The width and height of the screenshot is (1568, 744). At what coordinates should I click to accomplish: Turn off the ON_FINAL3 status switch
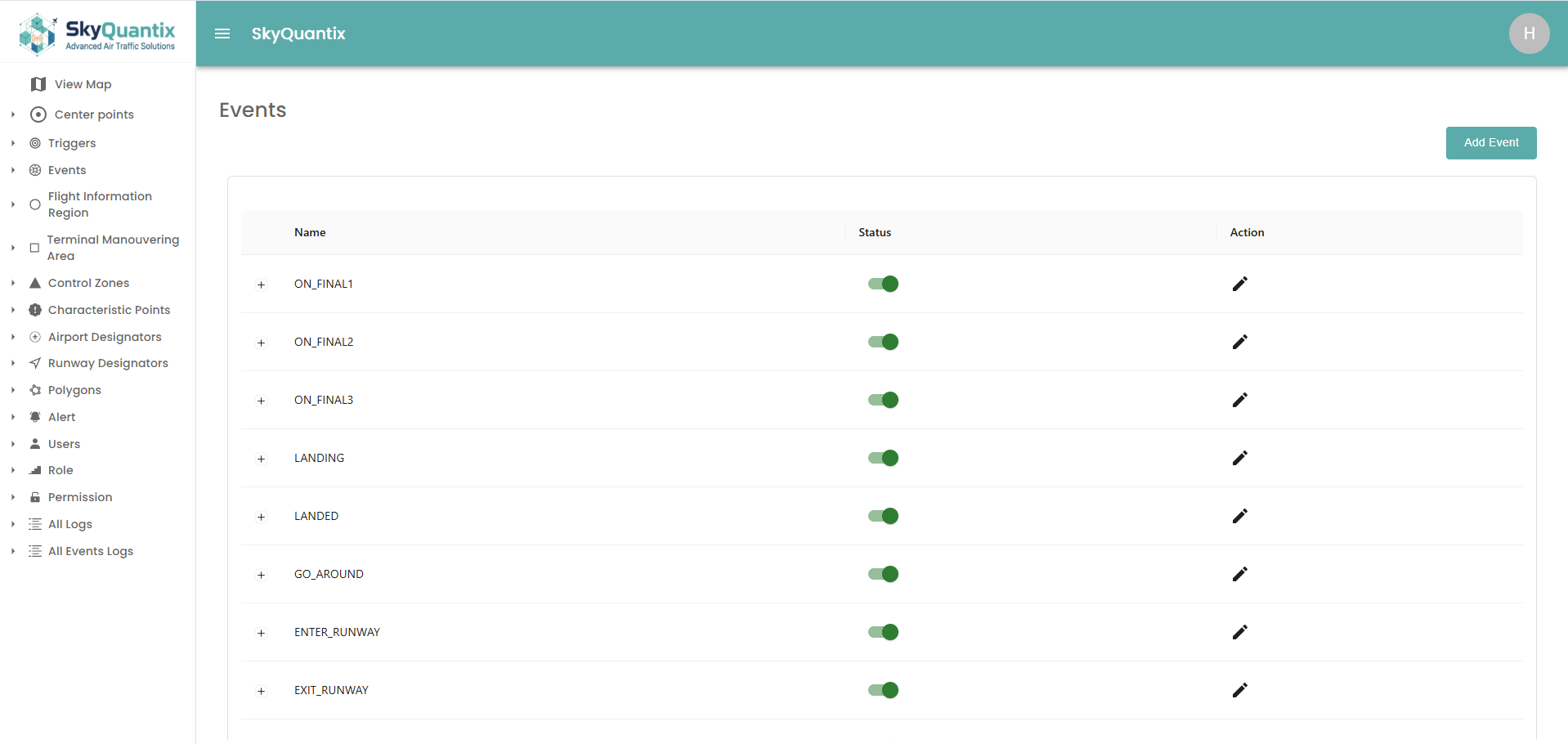883,400
